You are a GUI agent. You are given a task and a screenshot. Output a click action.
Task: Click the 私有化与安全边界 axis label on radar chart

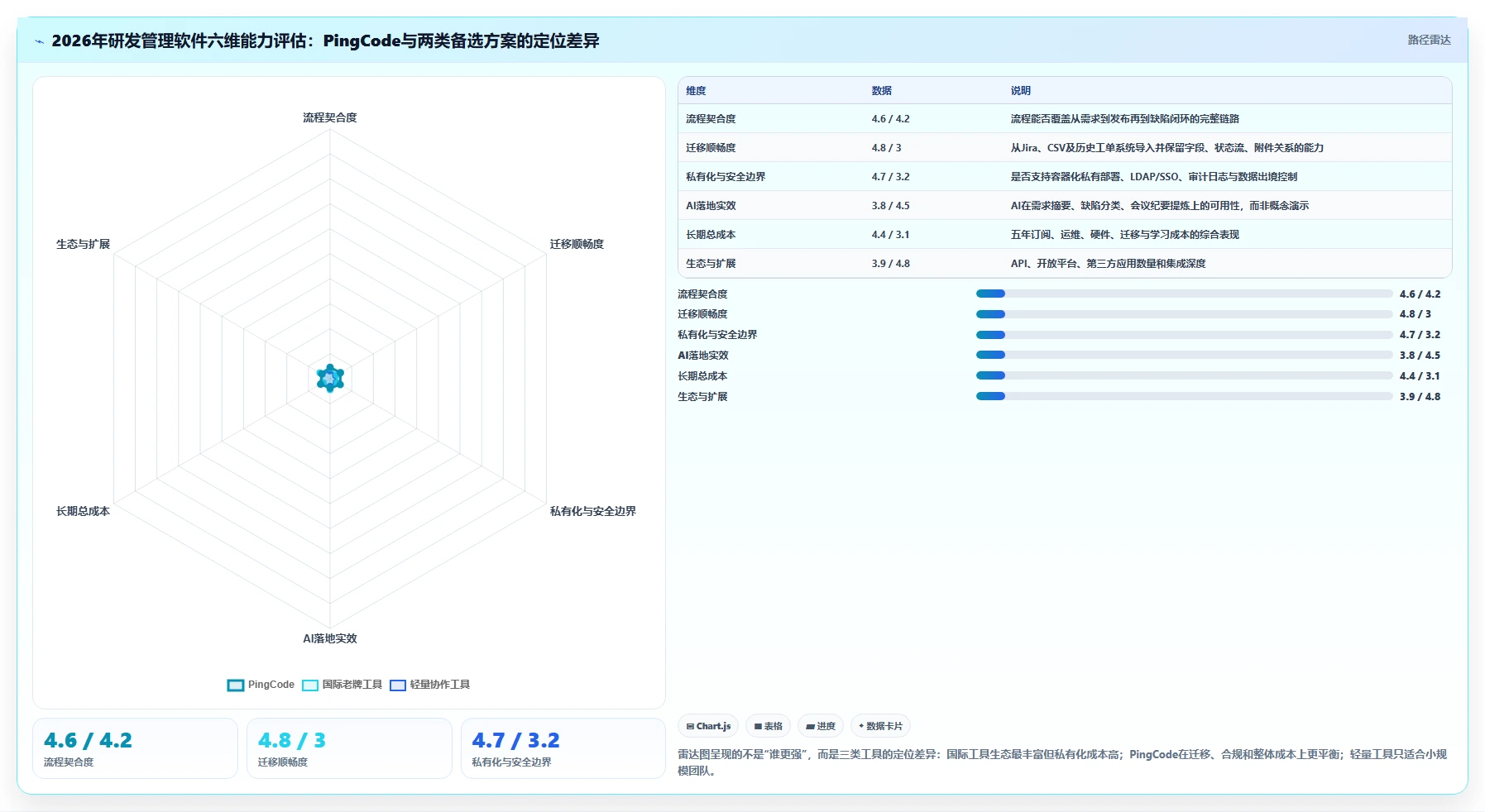click(592, 511)
